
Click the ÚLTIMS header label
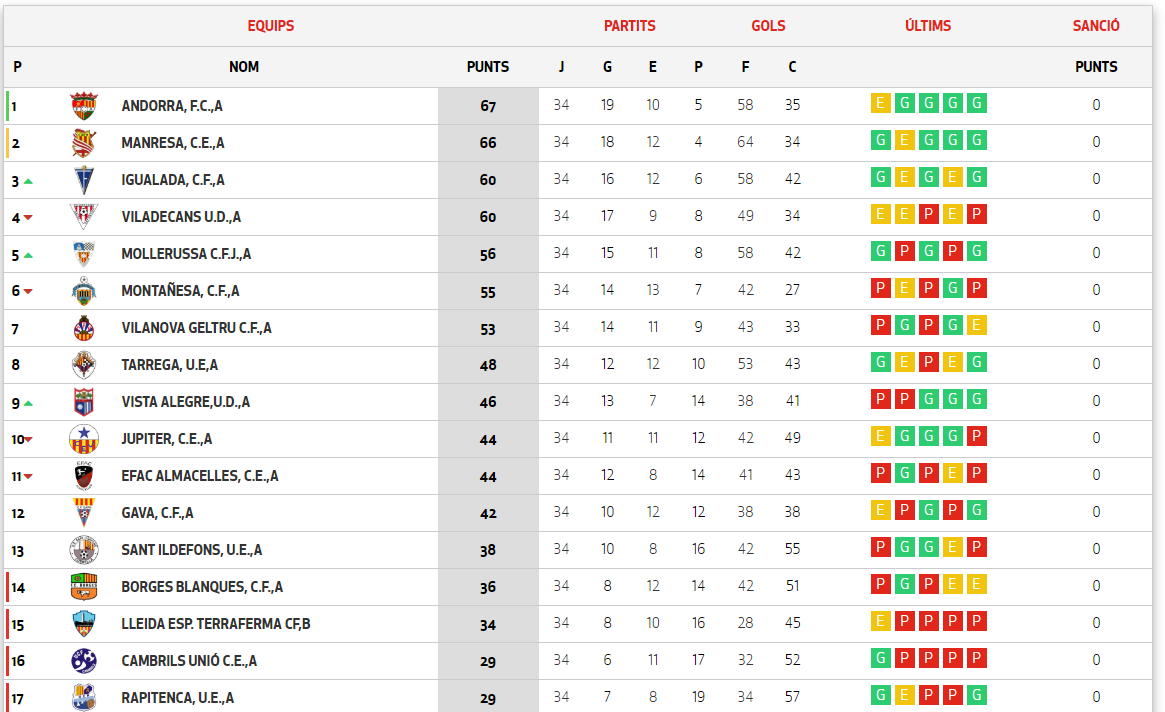pyautogui.click(x=927, y=26)
